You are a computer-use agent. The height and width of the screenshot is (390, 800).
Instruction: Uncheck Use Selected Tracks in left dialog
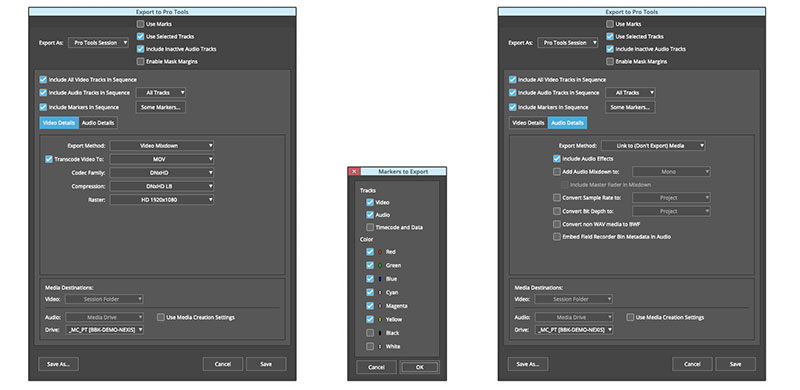pyautogui.click(x=140, y=37)
